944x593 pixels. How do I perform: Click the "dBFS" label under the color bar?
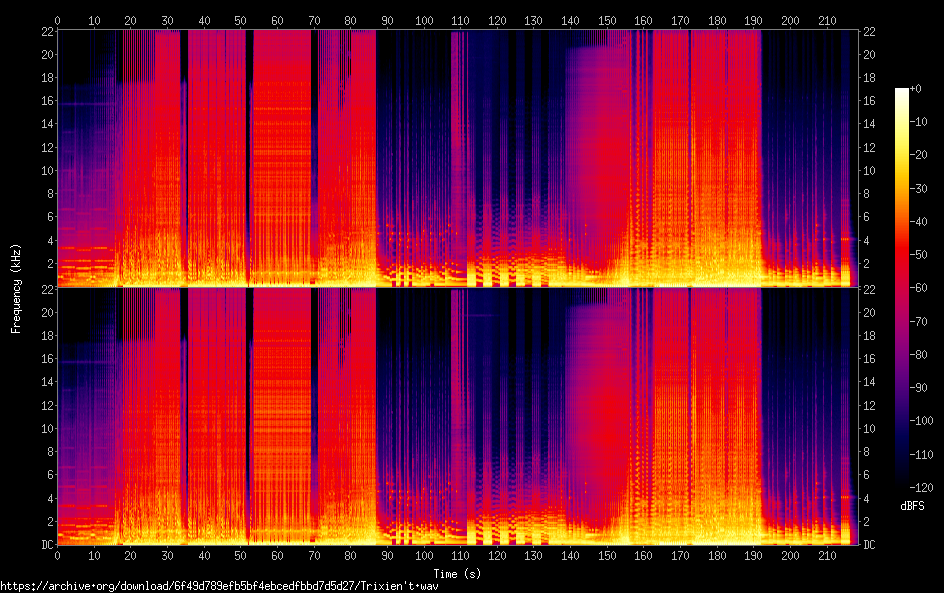click(911, 507)
